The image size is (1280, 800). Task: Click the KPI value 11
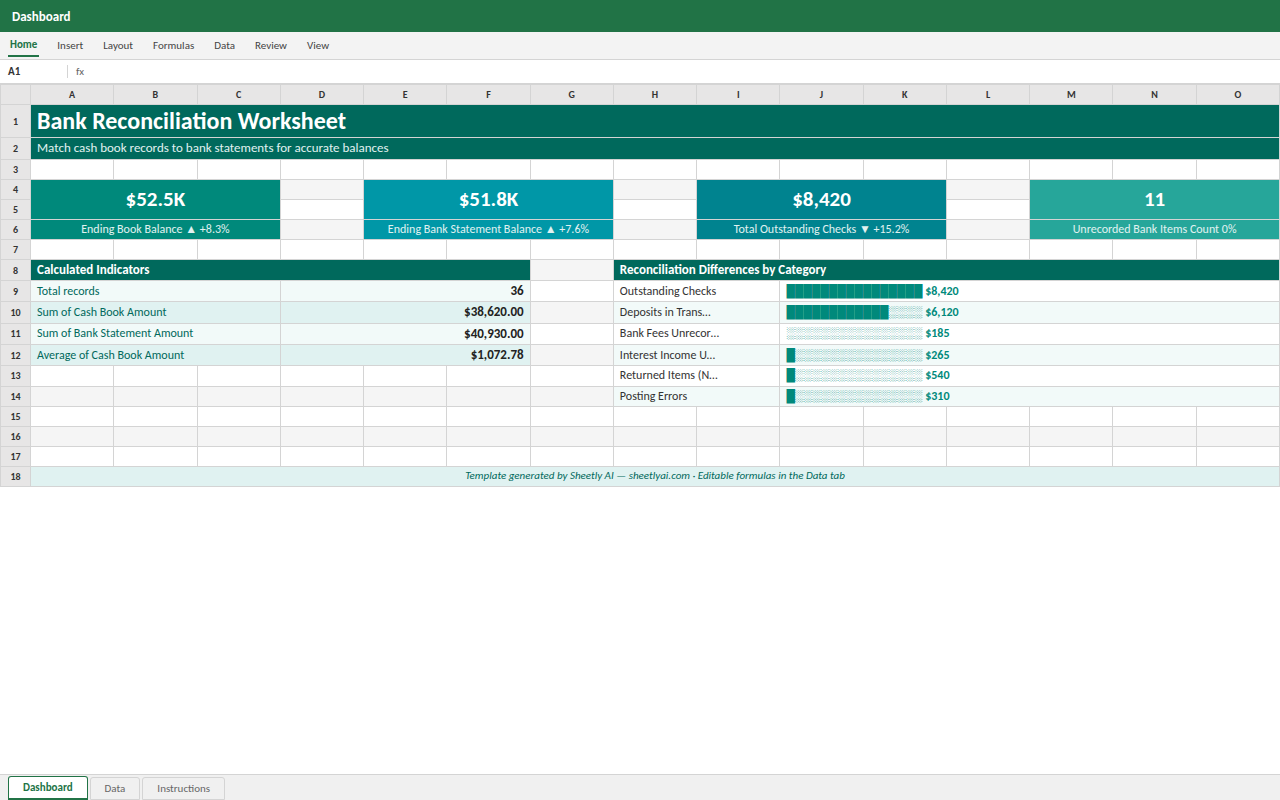(1155, 200)
